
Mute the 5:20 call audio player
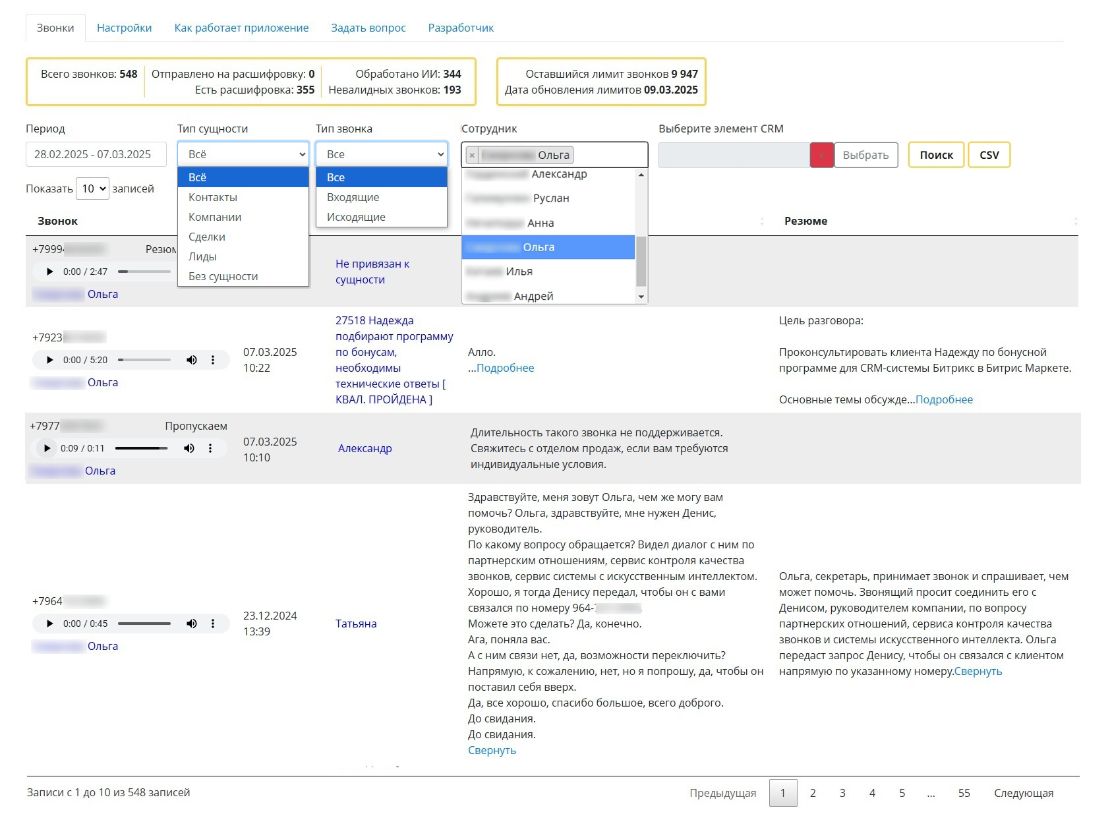192,360
